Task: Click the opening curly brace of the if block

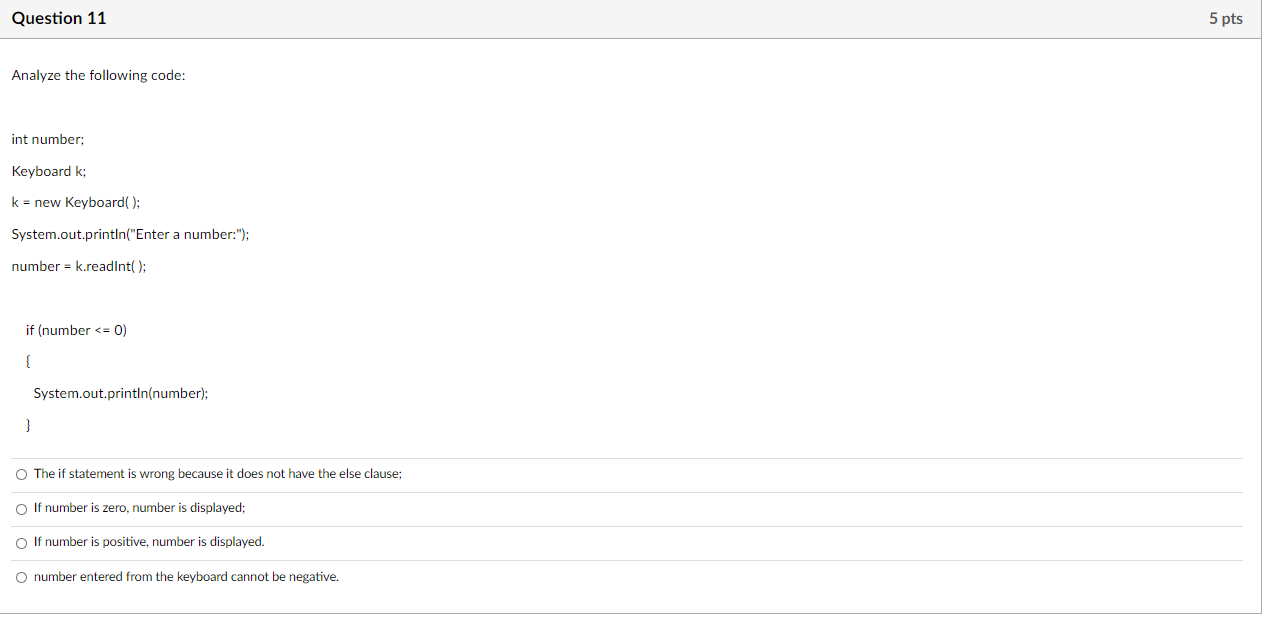Action: [x=29, y=362]
